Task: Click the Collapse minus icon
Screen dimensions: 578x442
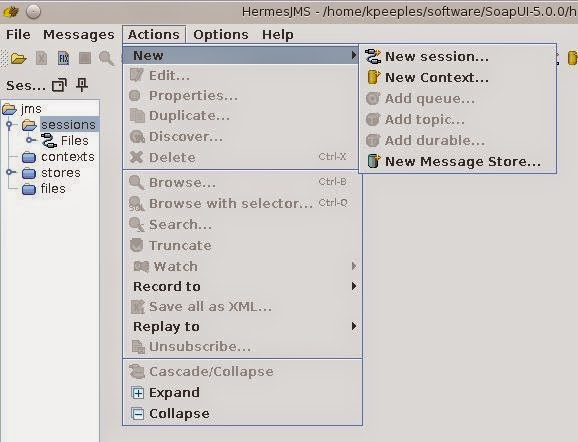Action: point(137,414)
